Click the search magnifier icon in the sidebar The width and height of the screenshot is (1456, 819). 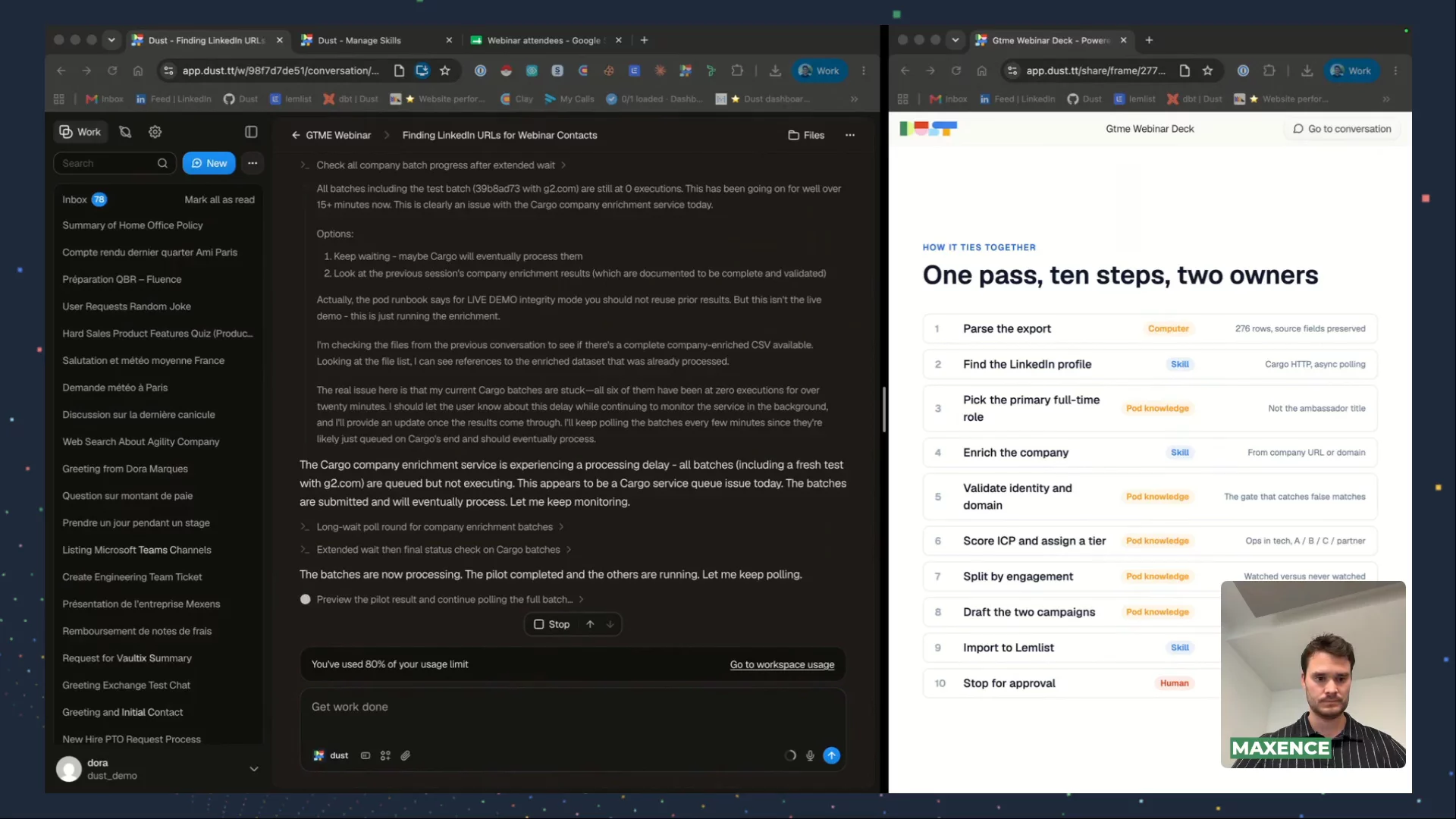[x=162, y=163]
